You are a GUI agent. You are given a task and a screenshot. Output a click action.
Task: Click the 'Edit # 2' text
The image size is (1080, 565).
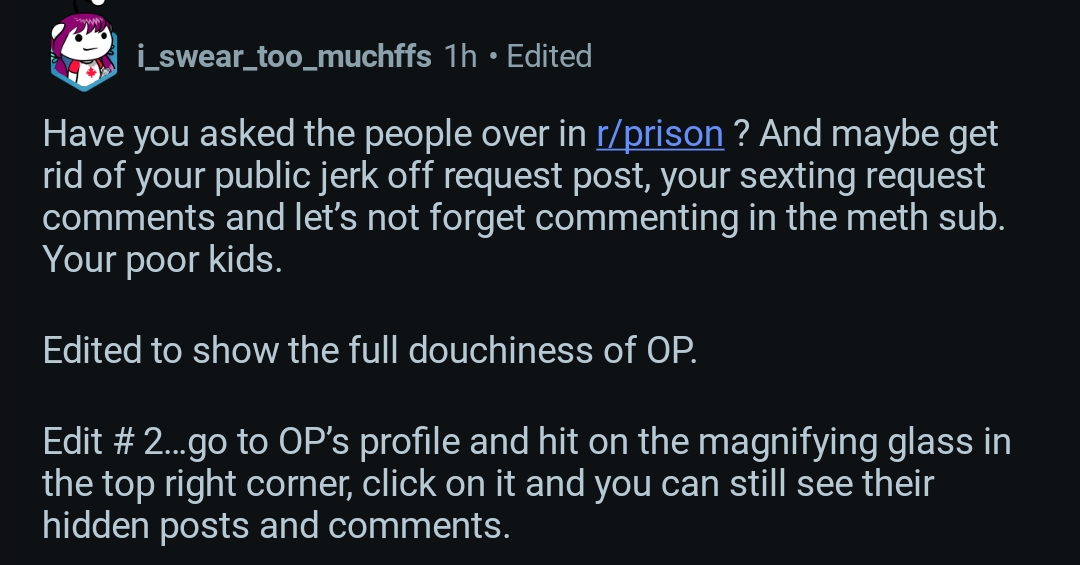(102, 441)
